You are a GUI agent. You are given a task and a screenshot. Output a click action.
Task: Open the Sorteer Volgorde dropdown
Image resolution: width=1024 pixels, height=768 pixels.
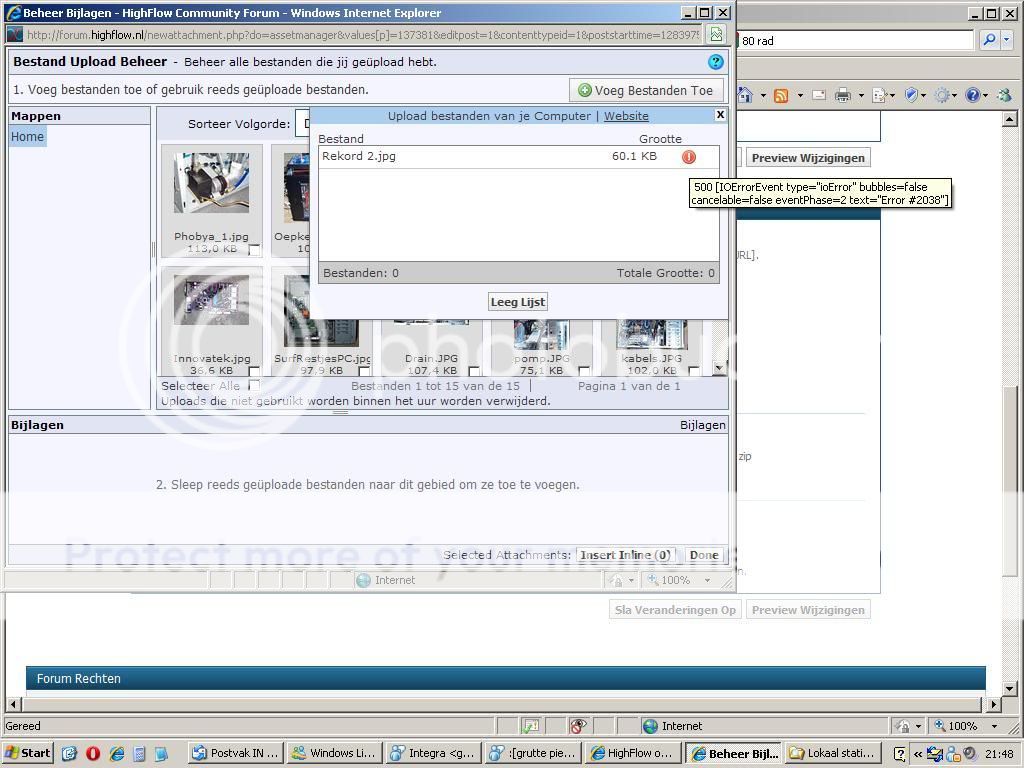pos(305,124)
